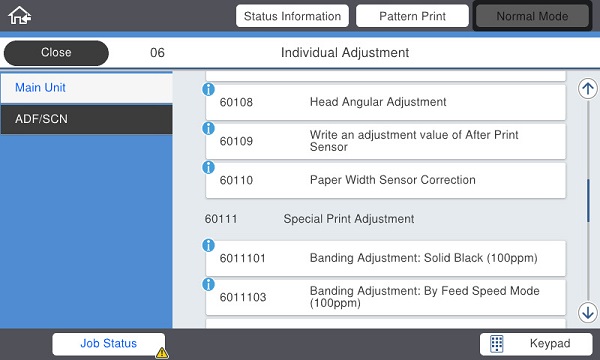Click the vertical scrollbar thumb
The height and width of the screenshot is (360, 600).
pyautogui.click(x=588, y=200)
